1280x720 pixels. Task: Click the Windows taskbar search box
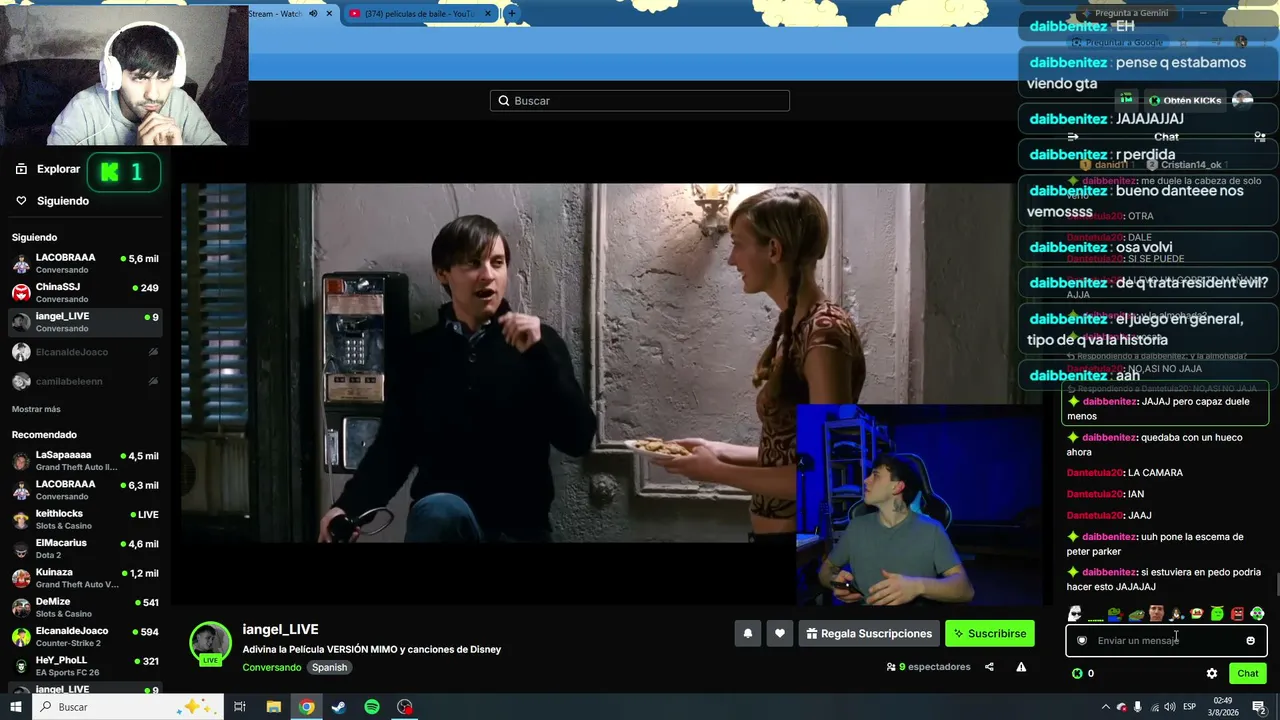click(x=130, y=707)
